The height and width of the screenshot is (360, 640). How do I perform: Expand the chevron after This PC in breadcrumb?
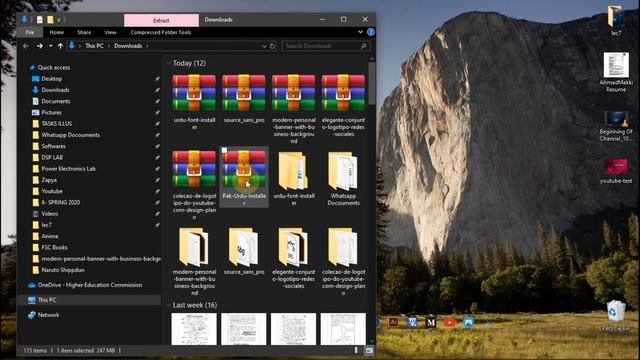click(109, 46)
